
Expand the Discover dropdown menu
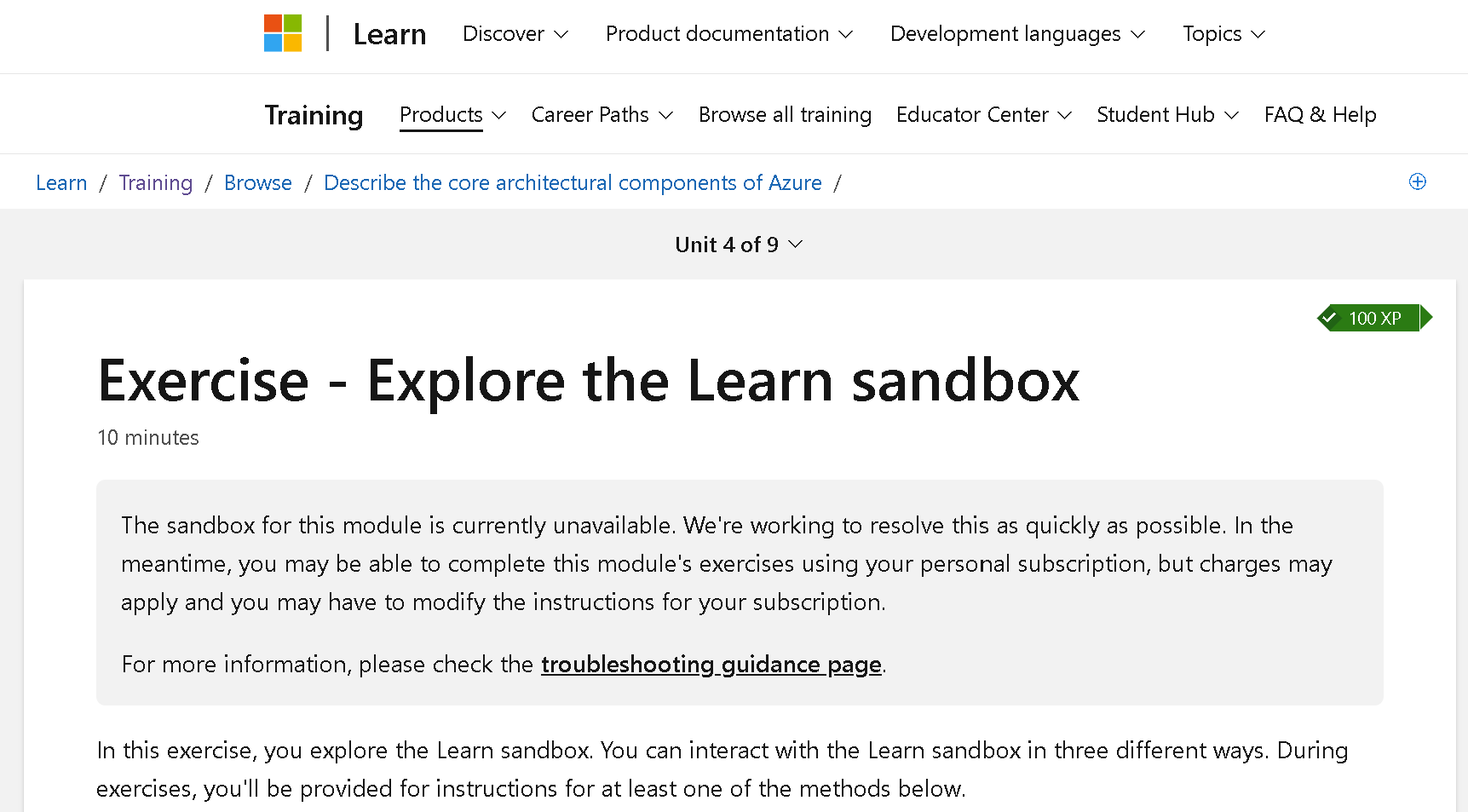[x=515, y=34]
